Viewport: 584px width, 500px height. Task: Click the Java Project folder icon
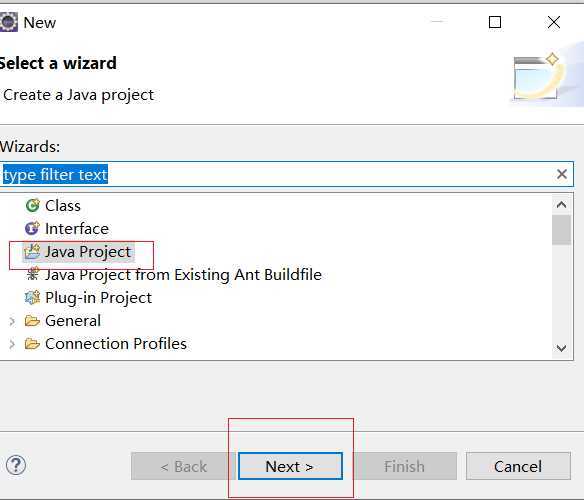pyautogui.click(x=32, y=251)
